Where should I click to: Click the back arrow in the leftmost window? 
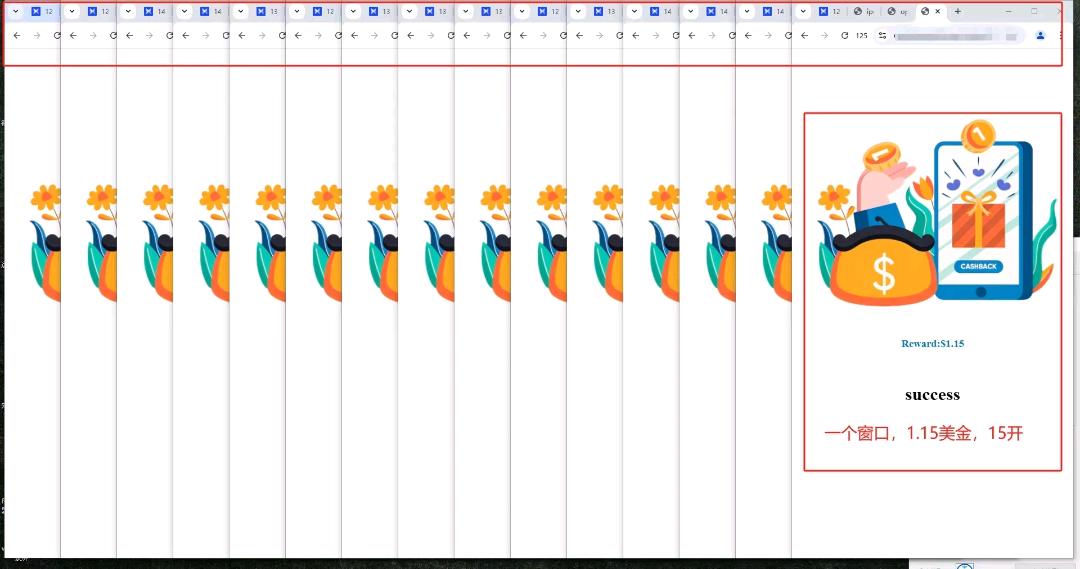(15, 35)
